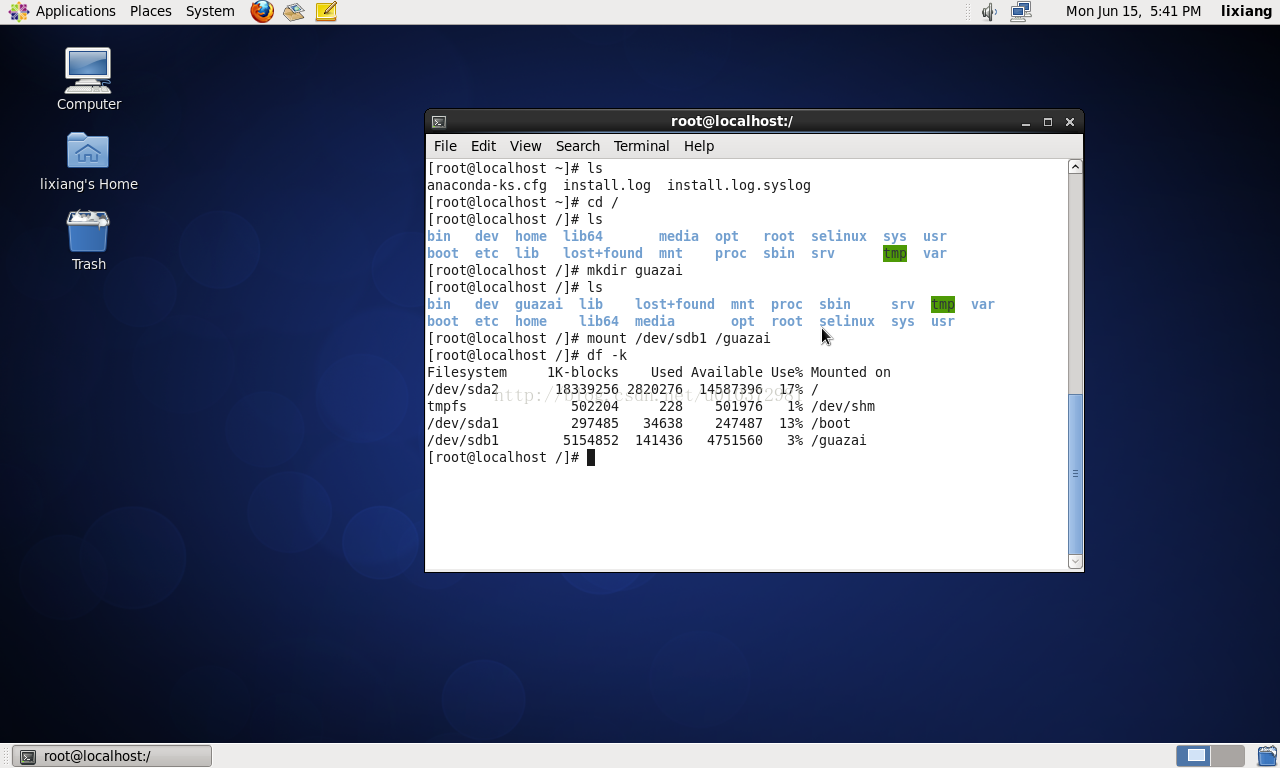Maximize the terminal window
This screenshot has height=768, width=1280.
(1048, 122)
